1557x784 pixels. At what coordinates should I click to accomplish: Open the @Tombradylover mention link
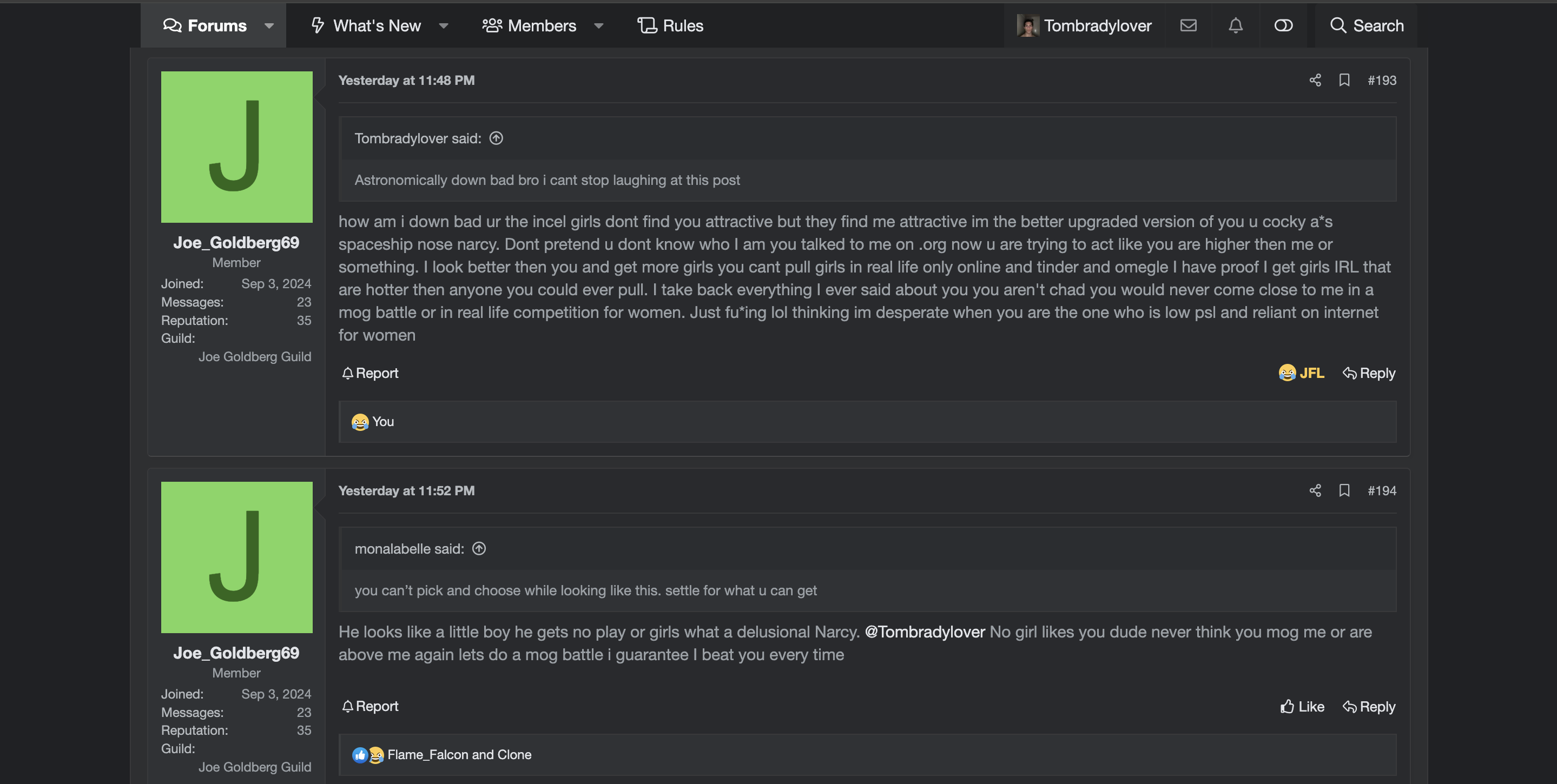[x=925, y=632]
